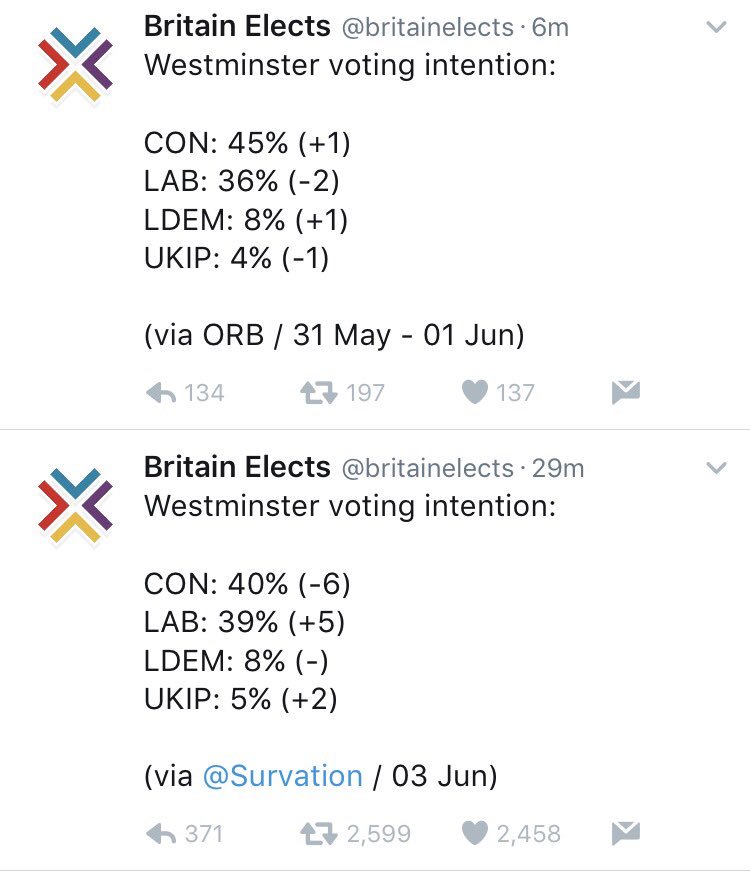Reply to the ORB poll tweet
750x873 pixels.
(161, 393)
